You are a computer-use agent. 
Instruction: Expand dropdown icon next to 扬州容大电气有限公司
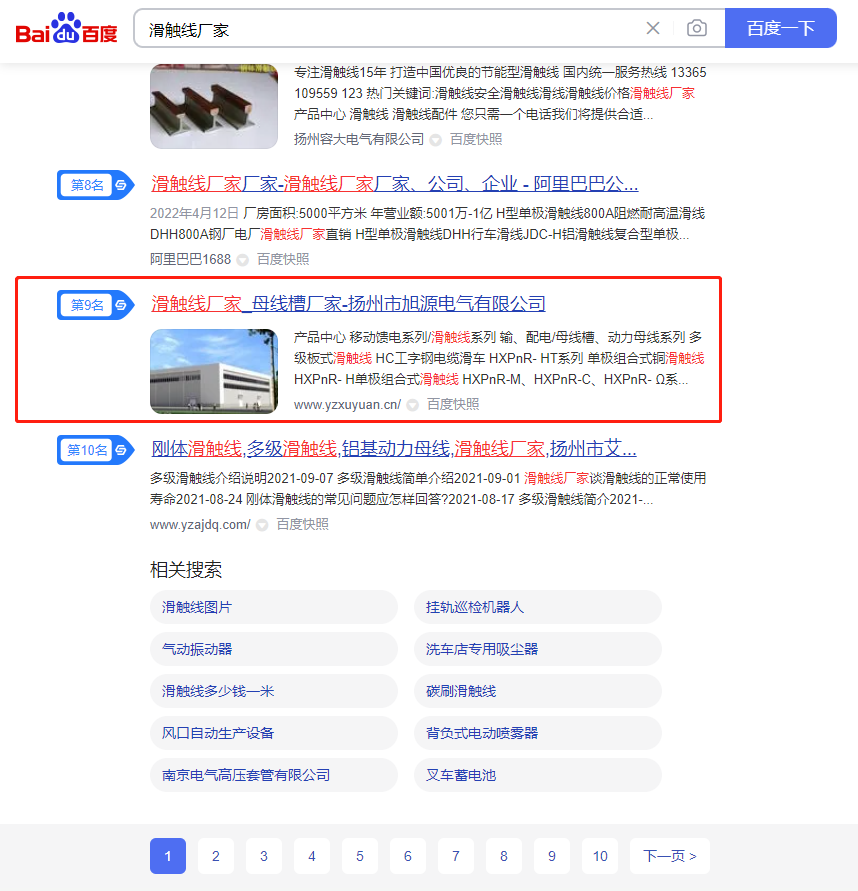(435, 140)
